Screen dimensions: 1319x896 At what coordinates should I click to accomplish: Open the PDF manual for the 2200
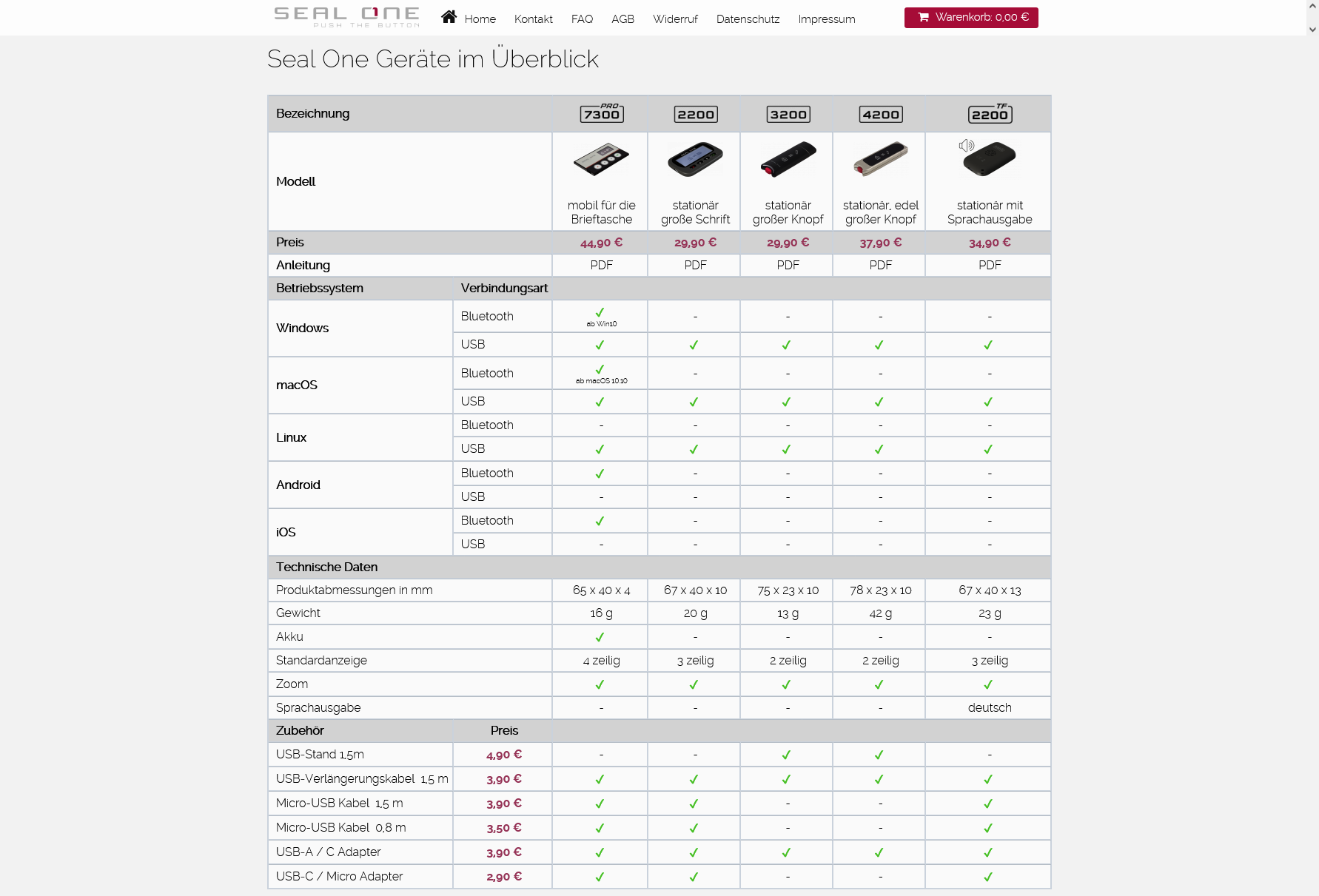click(x=696, y=265)
